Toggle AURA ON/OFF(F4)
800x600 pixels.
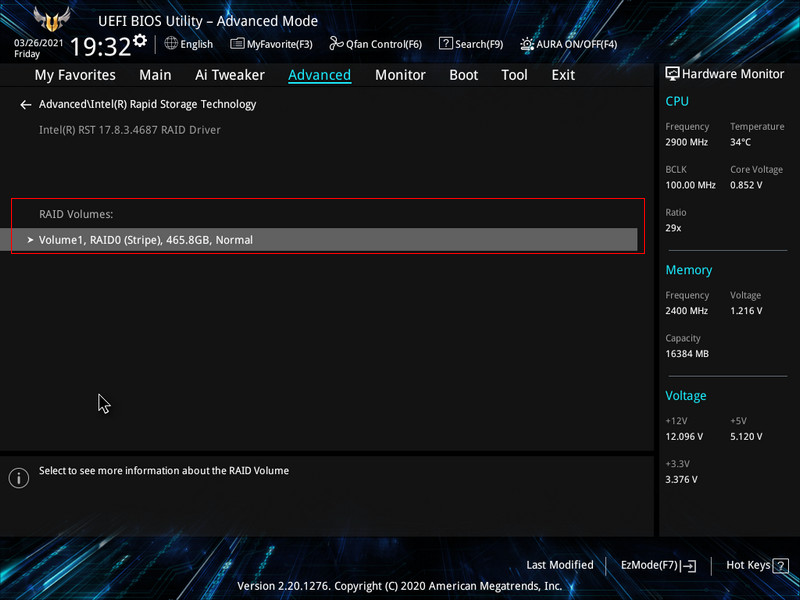pyautogui.click(x=568, y=44)
